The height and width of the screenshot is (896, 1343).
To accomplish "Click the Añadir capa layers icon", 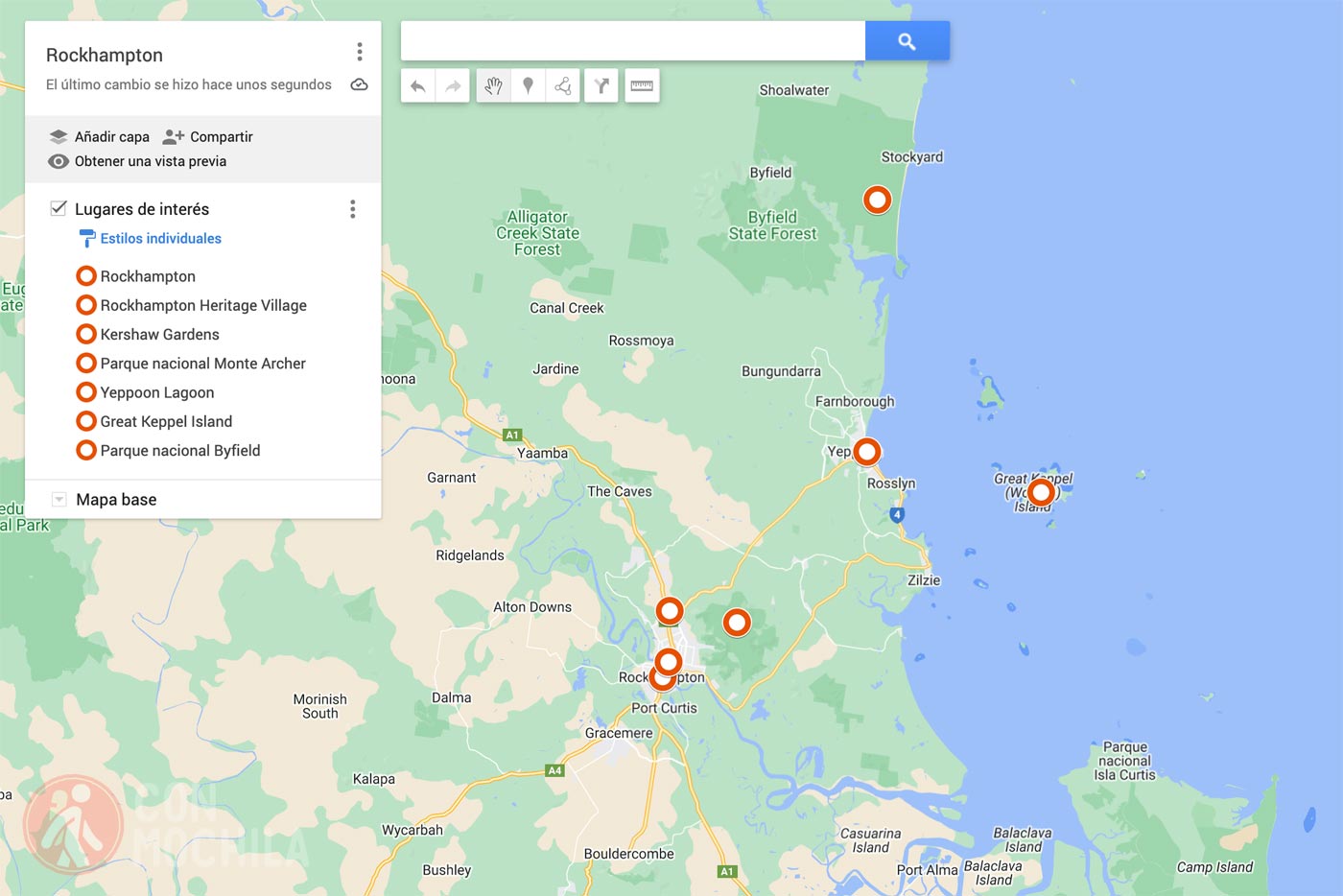I will pyautogui.click(x=59, y=136).
